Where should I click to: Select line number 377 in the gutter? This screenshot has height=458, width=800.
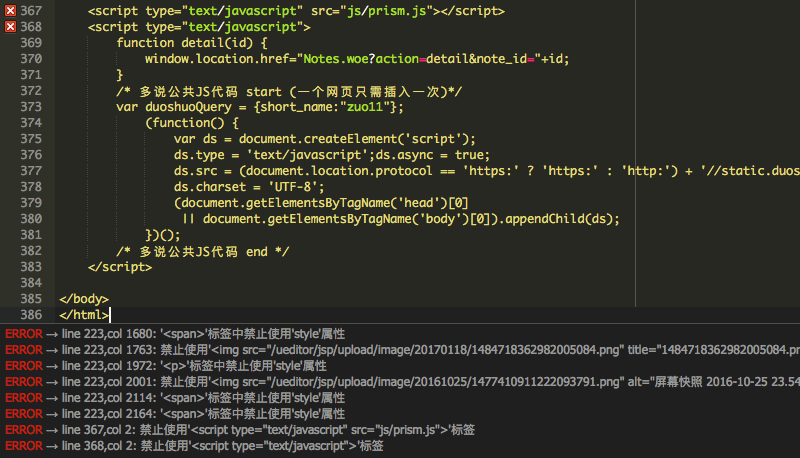[x=31, y=171]
